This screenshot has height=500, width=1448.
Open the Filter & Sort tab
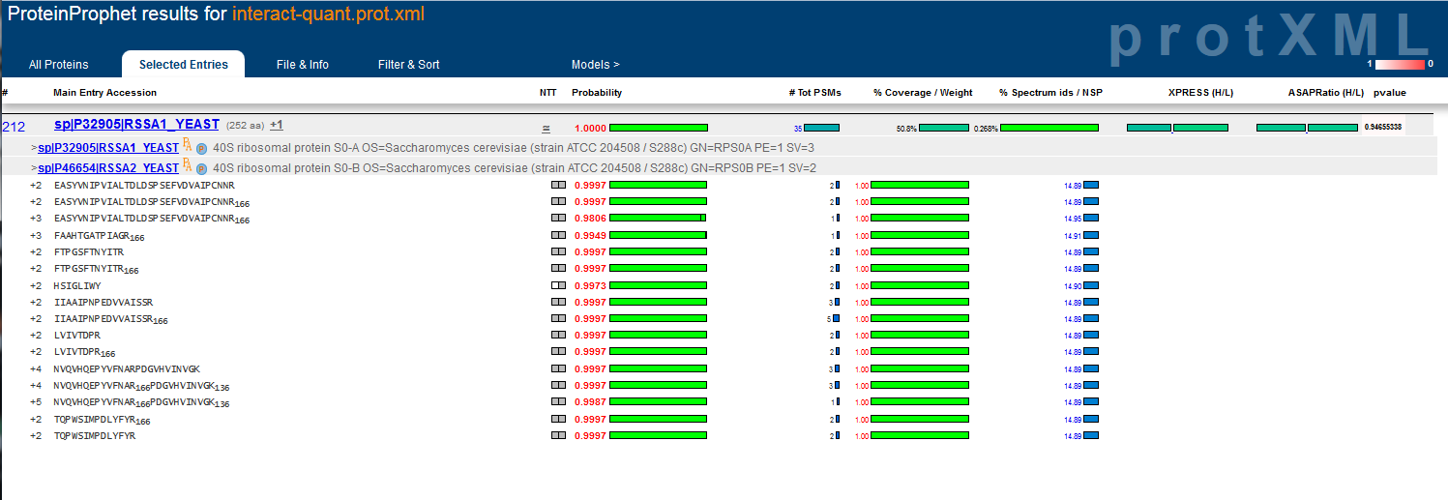(408, 65)
